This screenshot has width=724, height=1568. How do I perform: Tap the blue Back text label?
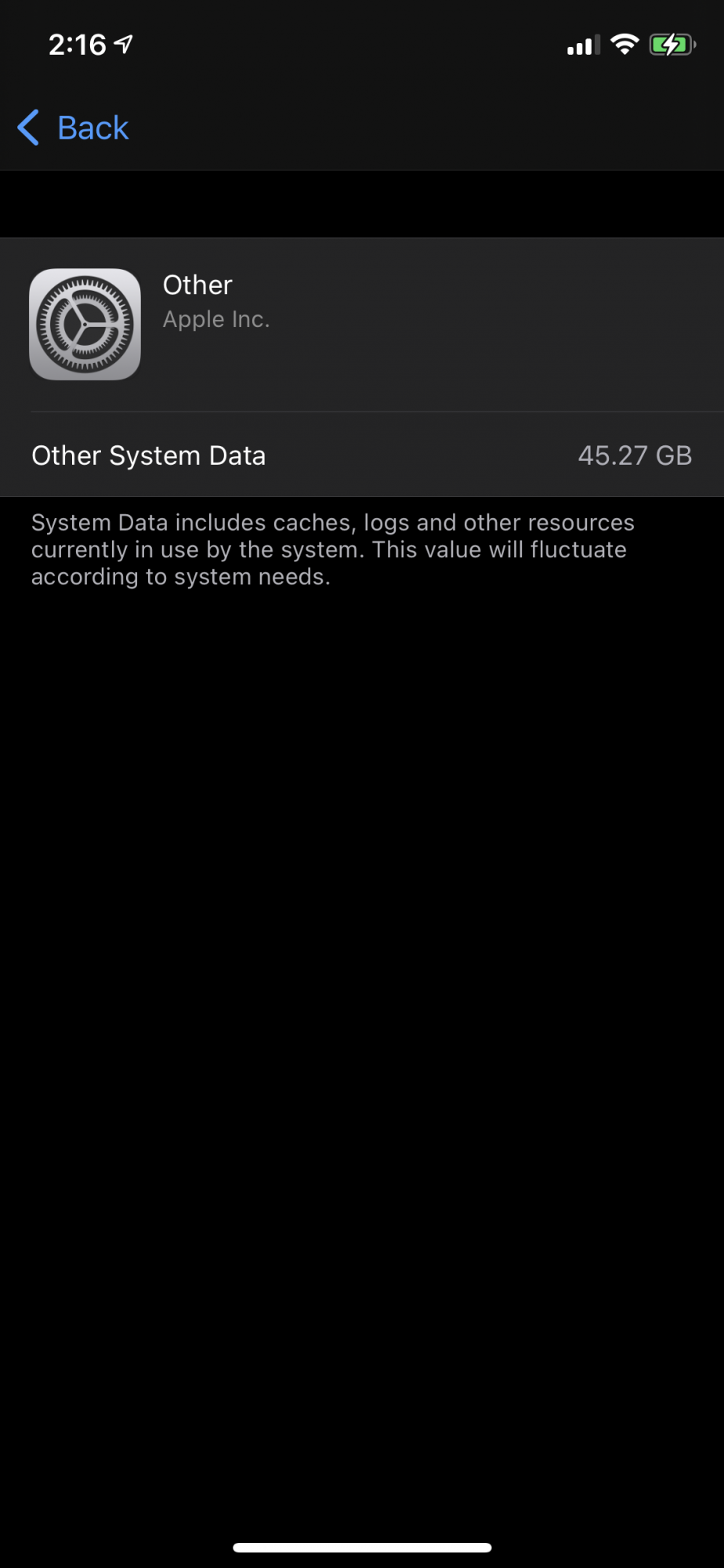pyautogui.click(x=92, y=128)
